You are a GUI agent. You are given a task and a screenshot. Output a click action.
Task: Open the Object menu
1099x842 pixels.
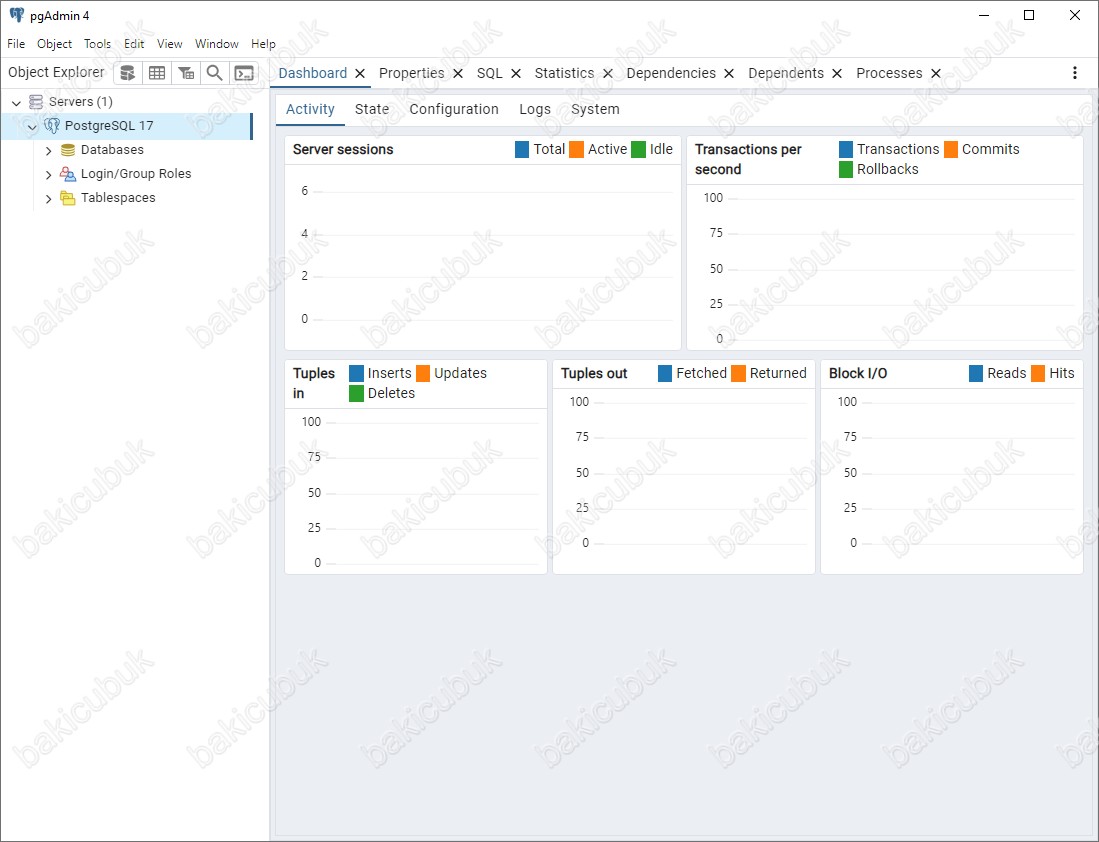[x=55, y=43]
